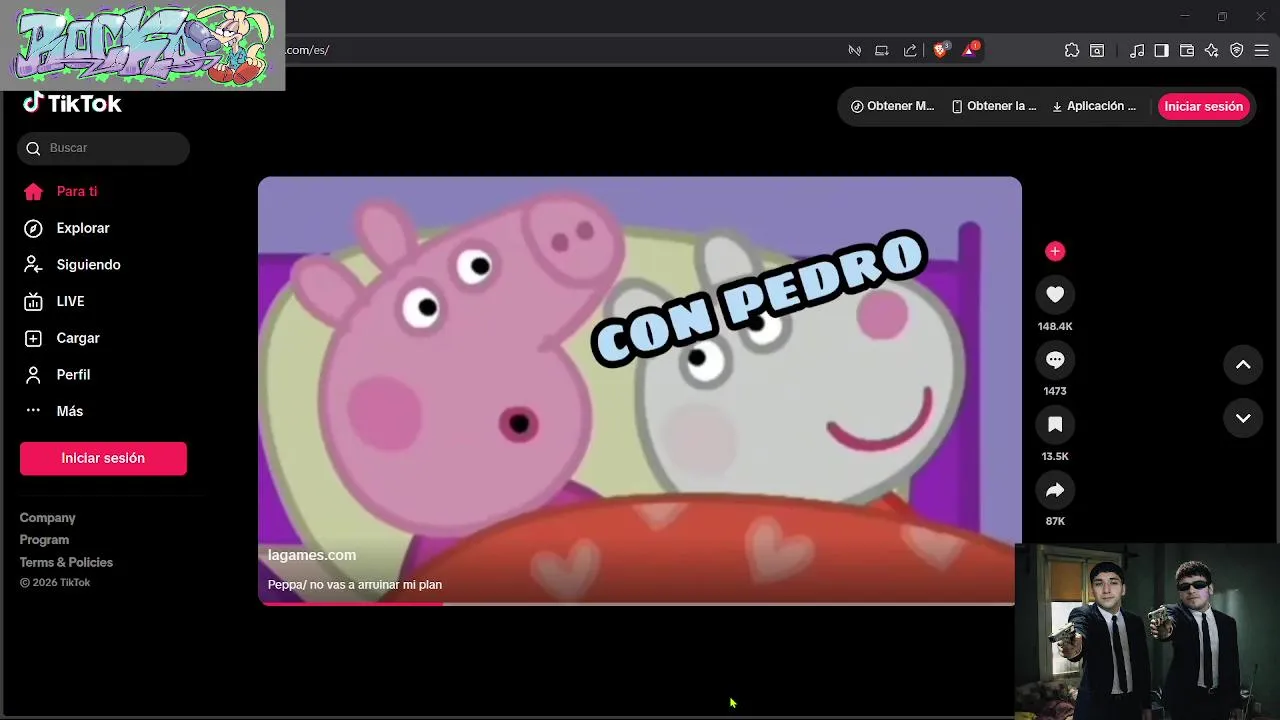Save video with the bookmark icon
Image resolution: width=1280 pixels, height=720 pixels.
tap(1055, 424)
